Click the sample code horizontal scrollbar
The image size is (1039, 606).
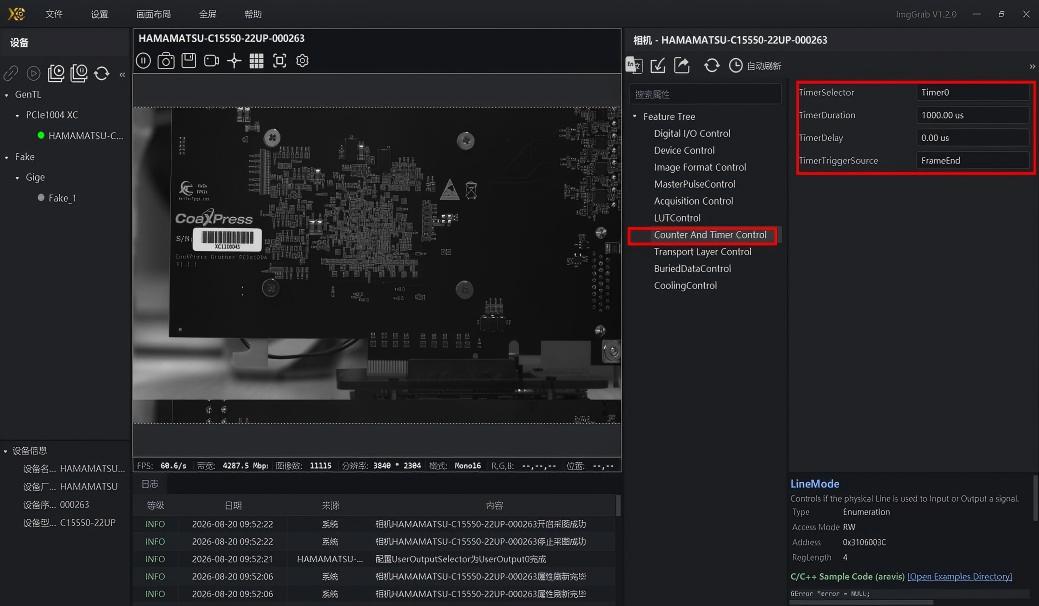[861, 602]
